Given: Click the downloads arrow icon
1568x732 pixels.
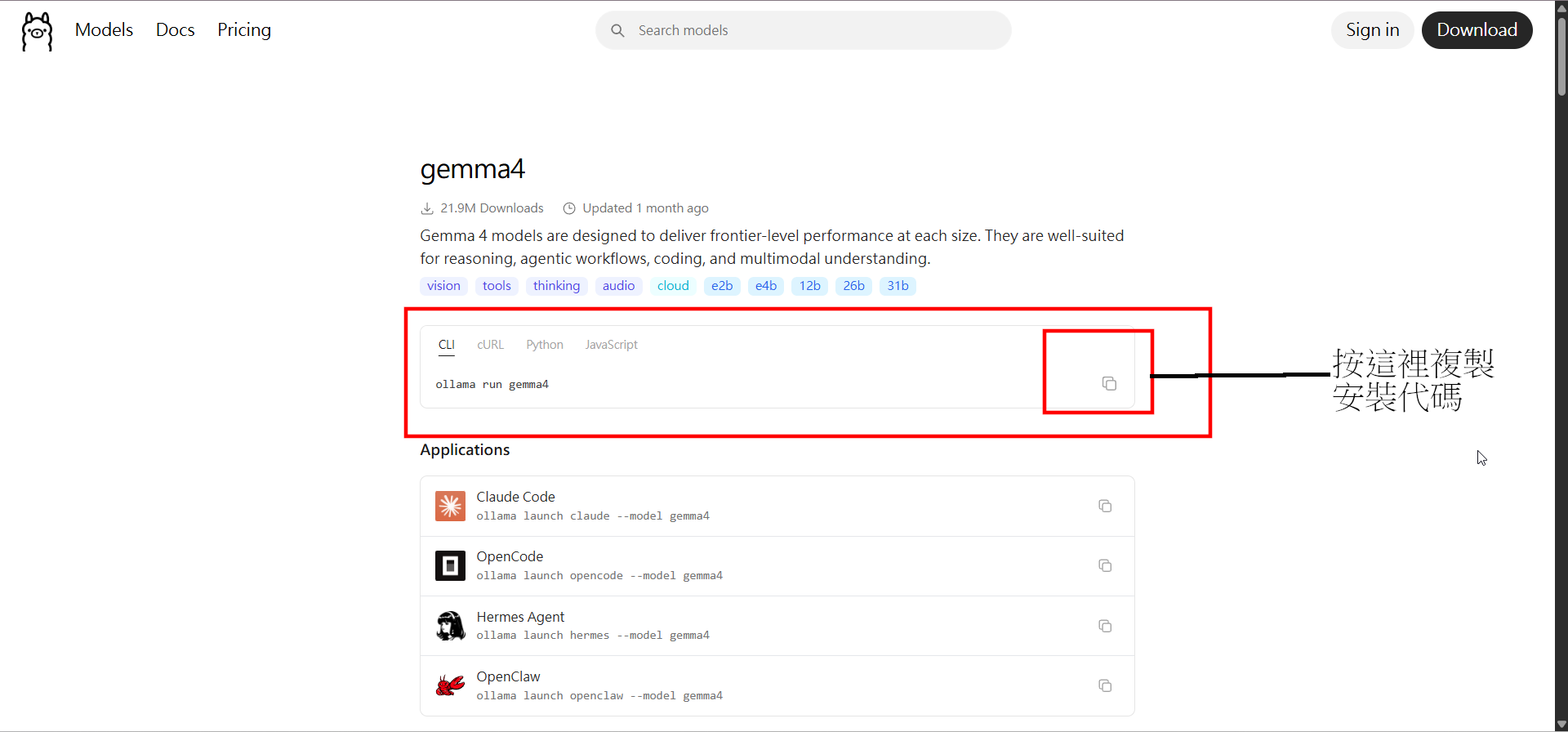Looking at the screenshot, I should tap(427, 208).
